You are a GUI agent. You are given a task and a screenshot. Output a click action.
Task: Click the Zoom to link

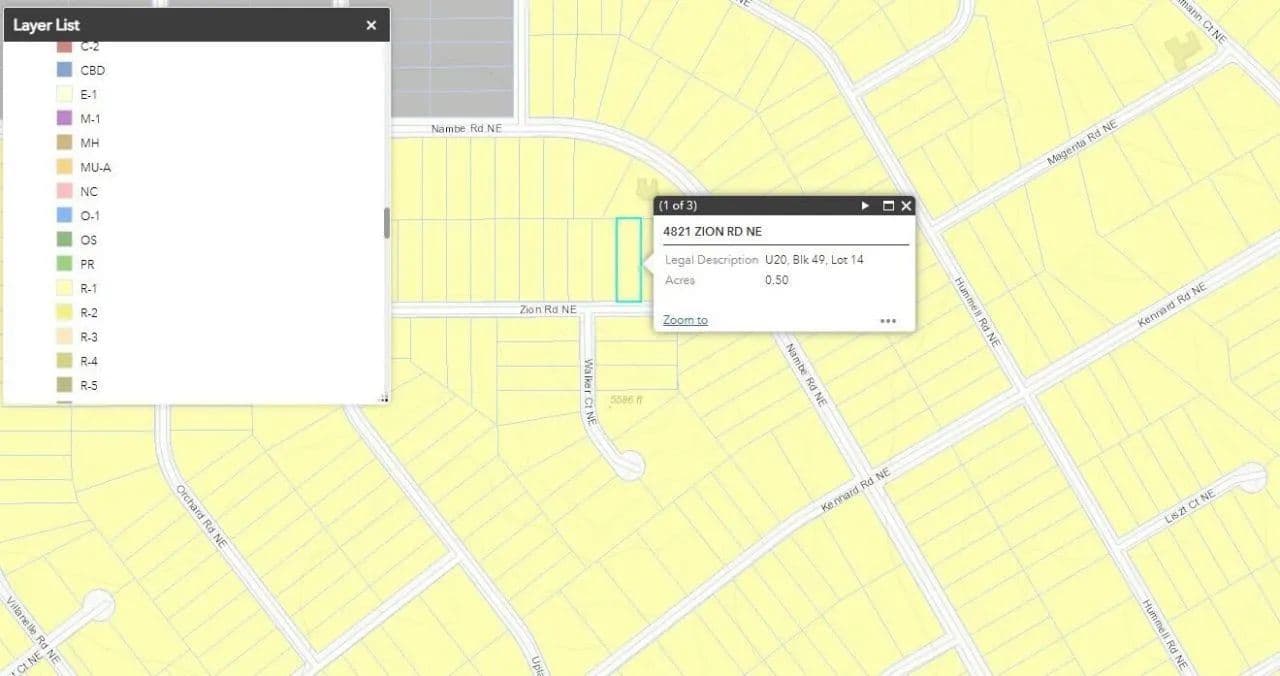click(x=685, y=320)
